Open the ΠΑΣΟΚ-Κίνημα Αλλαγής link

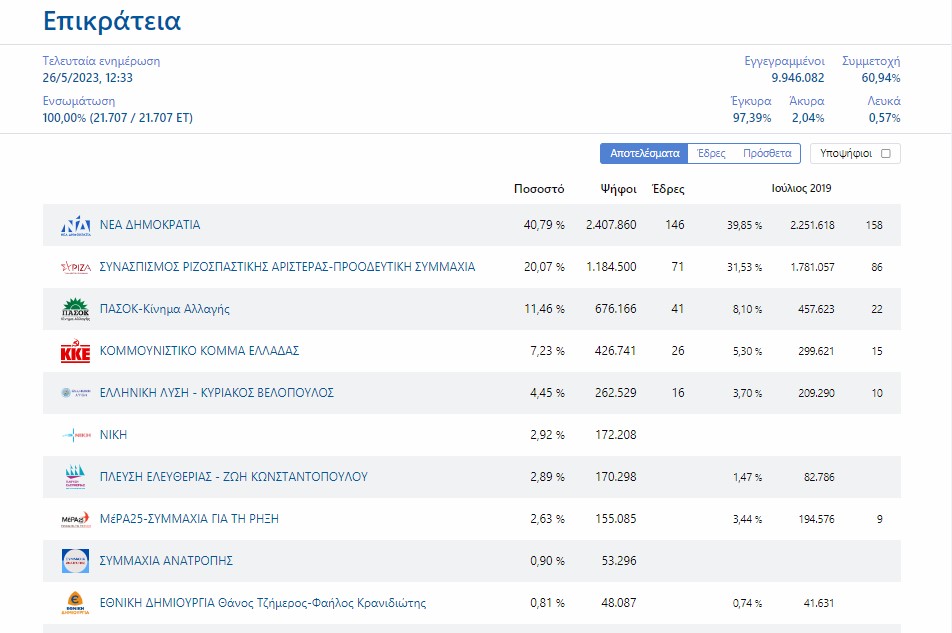[165, 308]
